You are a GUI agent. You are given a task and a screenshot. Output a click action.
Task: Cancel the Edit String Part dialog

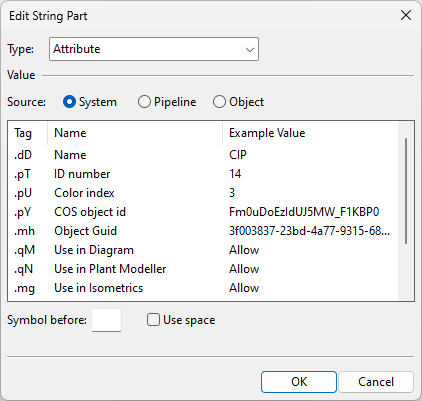376,382
